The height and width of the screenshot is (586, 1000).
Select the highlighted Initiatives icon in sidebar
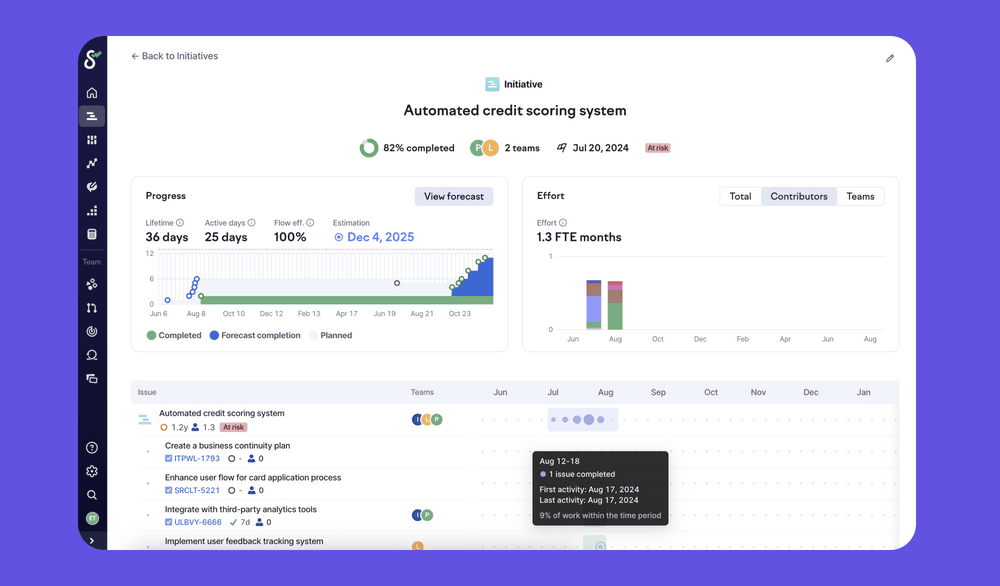coord(91,115)
